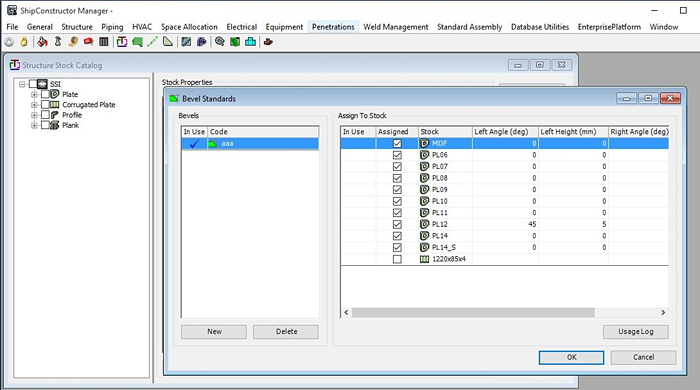
Task: Click the plate icon next to PL06
Action: coord(425,155)
